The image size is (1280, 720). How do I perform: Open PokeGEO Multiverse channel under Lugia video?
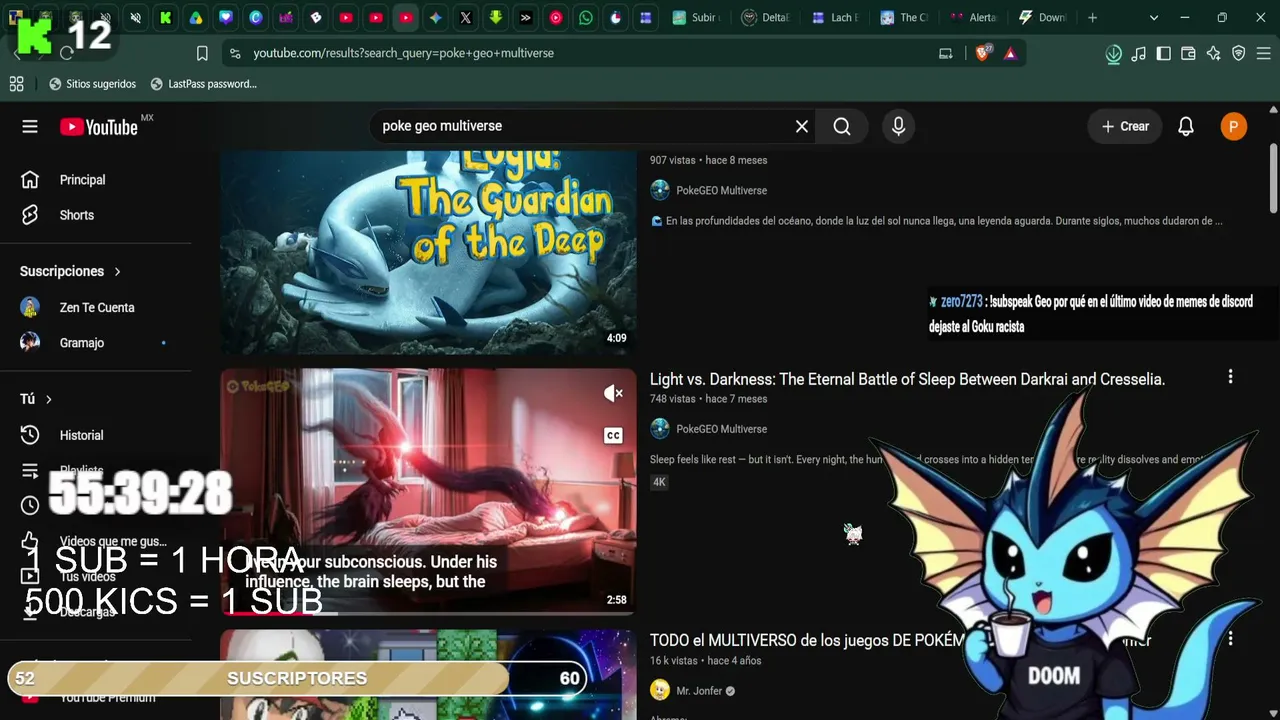click(721, 190)
